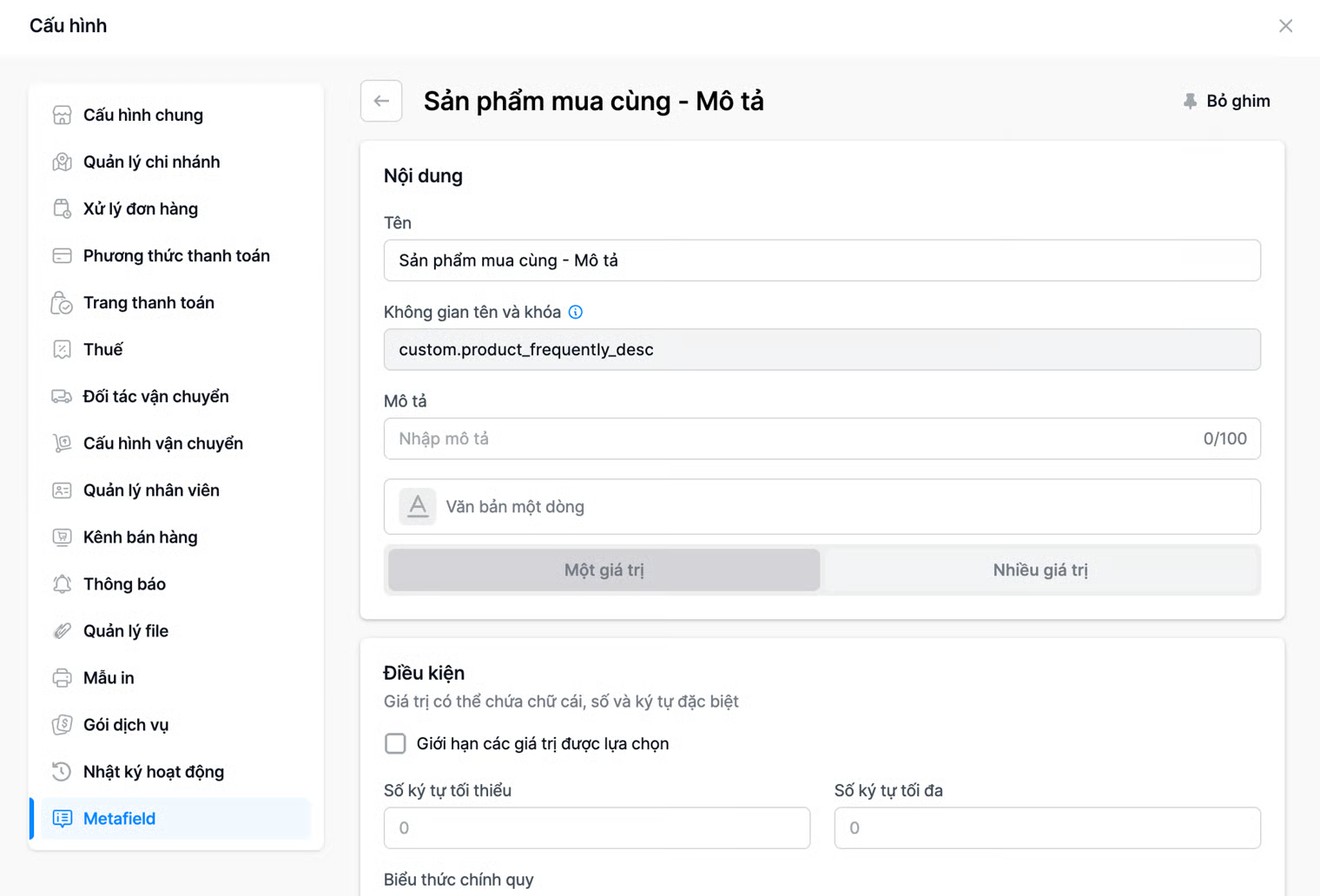Click the Số ký tự tối đa field
Screen dimensions: 1320x896
[x=1046, y=828]
